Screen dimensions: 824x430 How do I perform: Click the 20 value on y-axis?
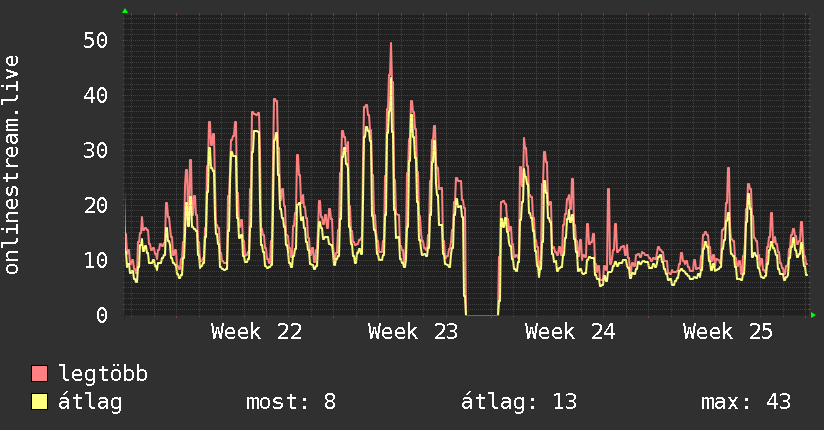pyautogui.click(x=95, y=206)
